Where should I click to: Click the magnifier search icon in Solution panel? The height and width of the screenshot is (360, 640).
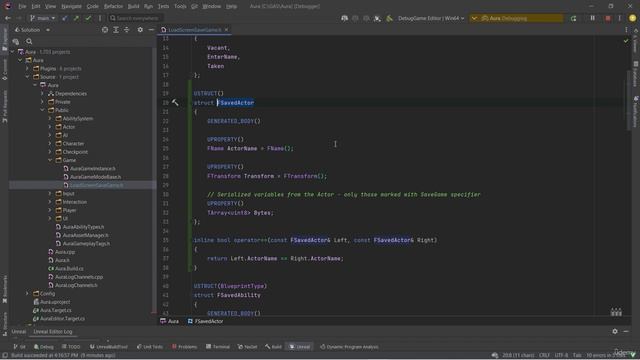pos(29,41)
